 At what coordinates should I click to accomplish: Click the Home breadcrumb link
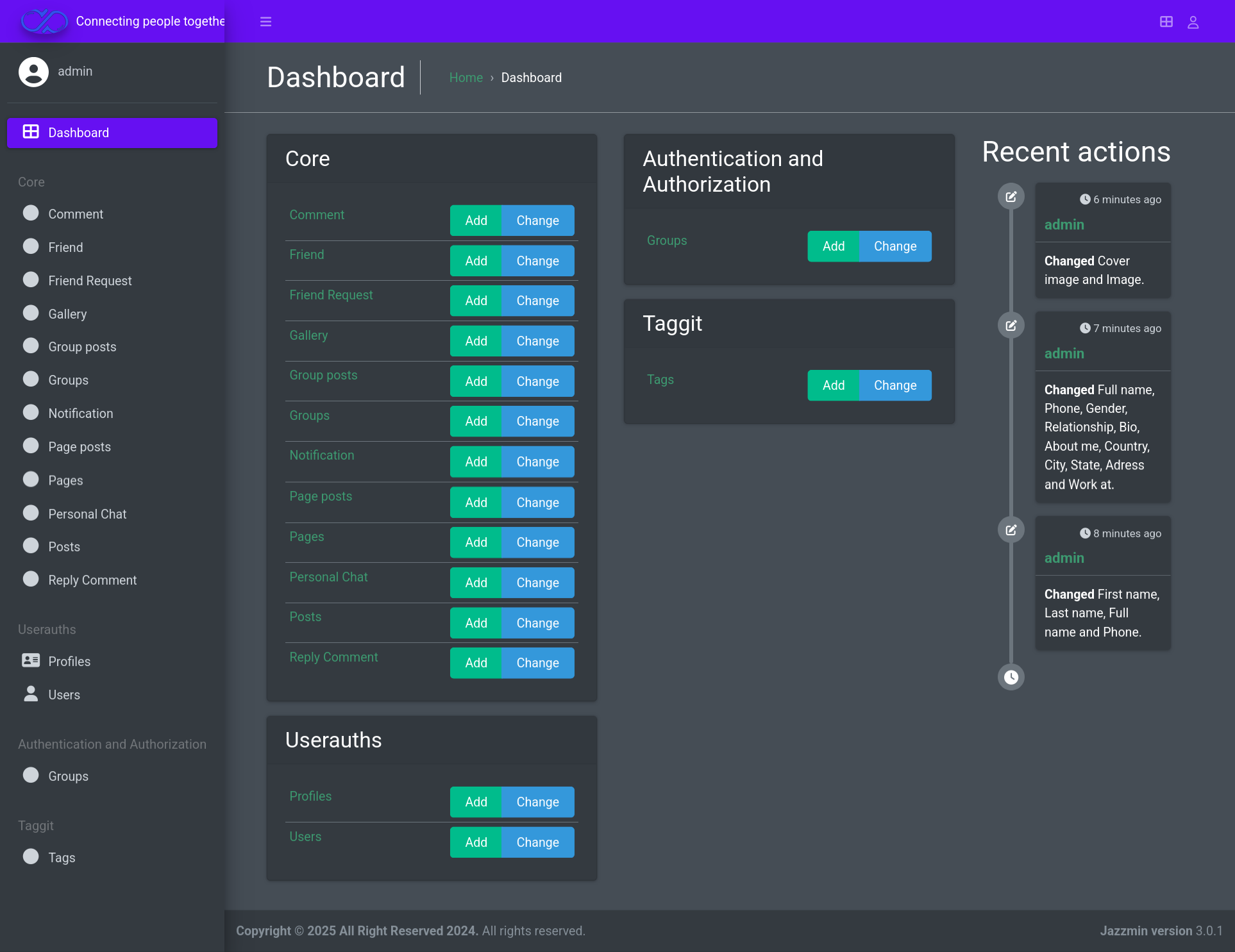[466, 78]
